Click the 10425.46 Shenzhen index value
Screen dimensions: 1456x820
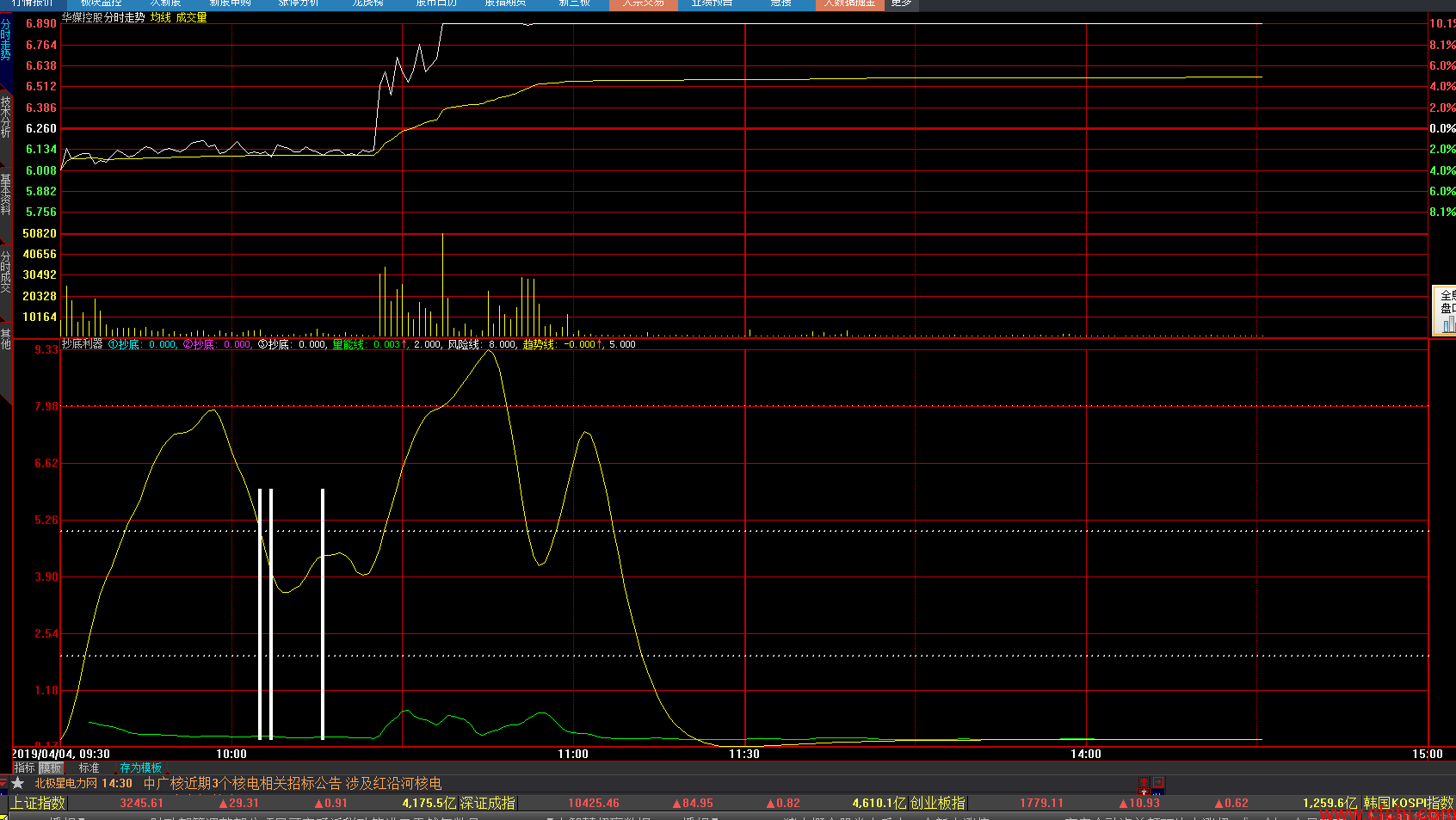594,803
